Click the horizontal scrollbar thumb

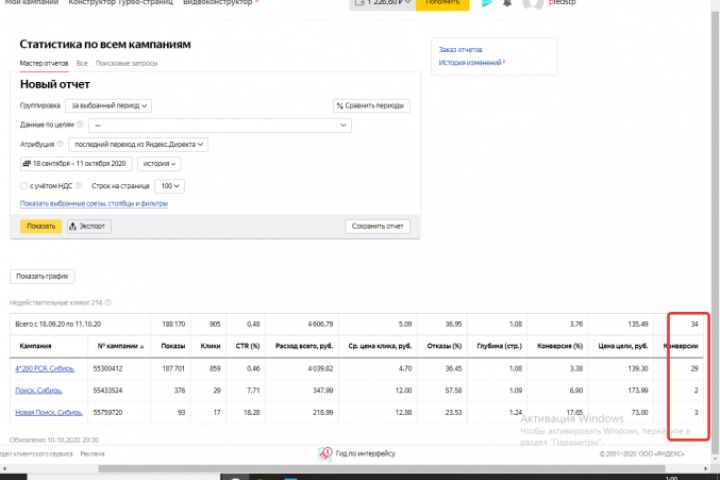tap(382, 469)
